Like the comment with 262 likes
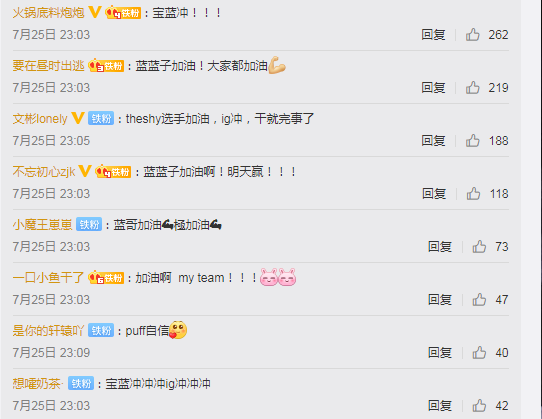Screen dimensions: 542x419 click(x=472, y=35)
